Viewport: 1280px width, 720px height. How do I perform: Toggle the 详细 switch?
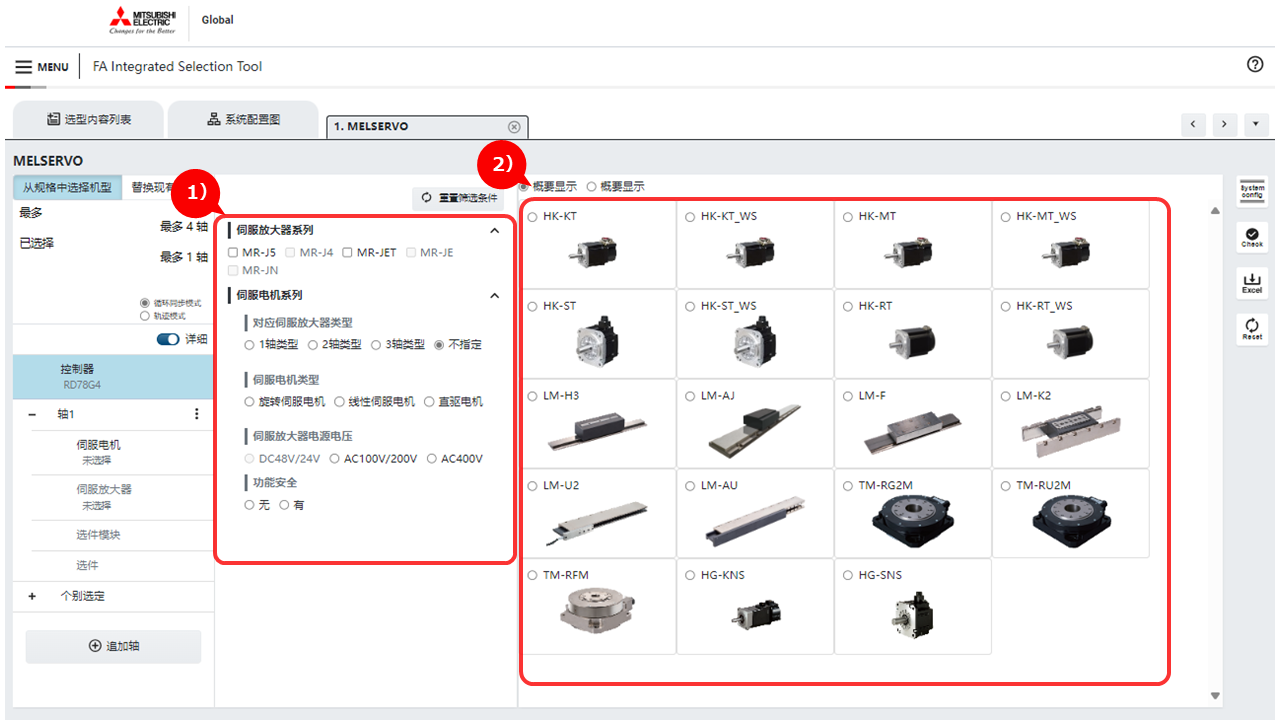pos(168,339)
